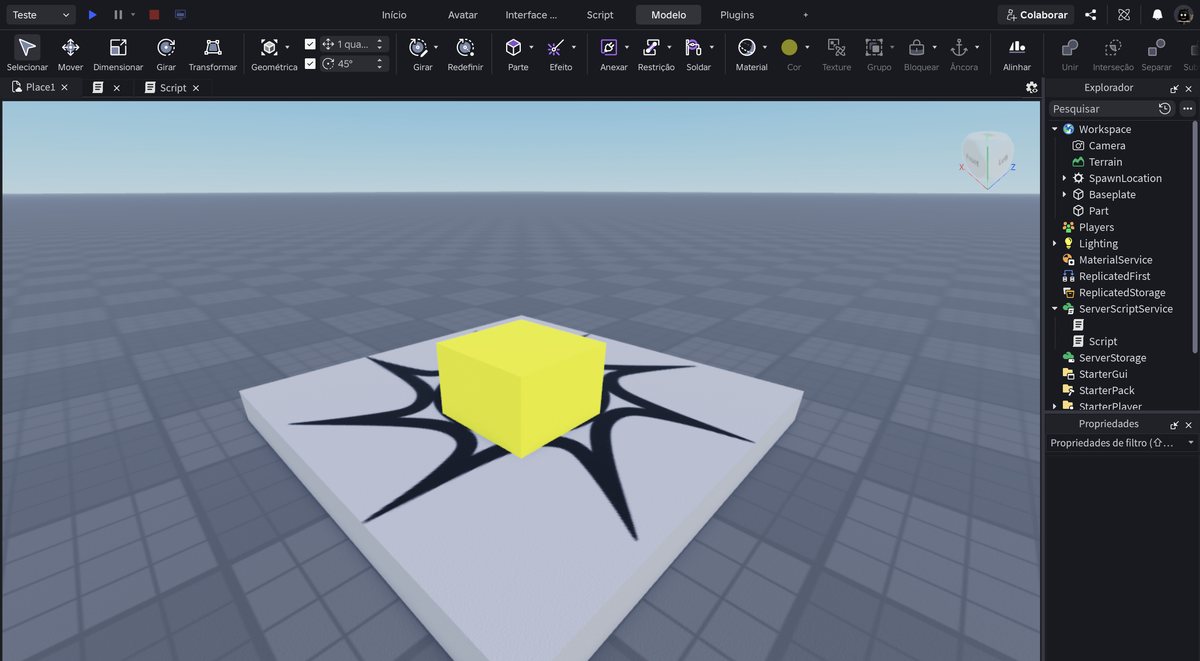Close the Place1 tab
This screenshot has width=1200, height=661.
click(64, 87)
